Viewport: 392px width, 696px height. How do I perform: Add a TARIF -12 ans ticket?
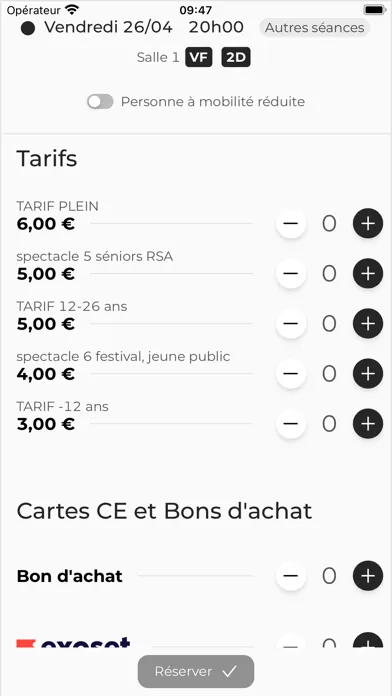point(368,424)
